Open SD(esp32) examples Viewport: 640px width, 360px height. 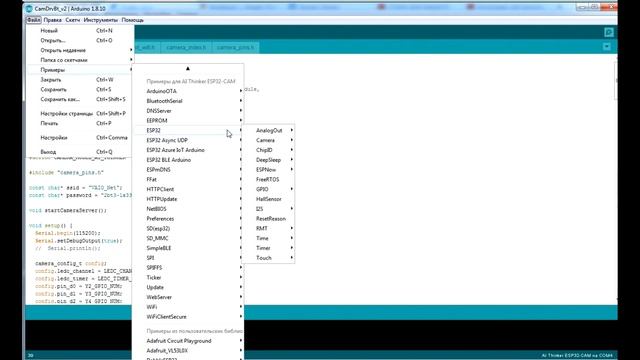tap(188, 228)
